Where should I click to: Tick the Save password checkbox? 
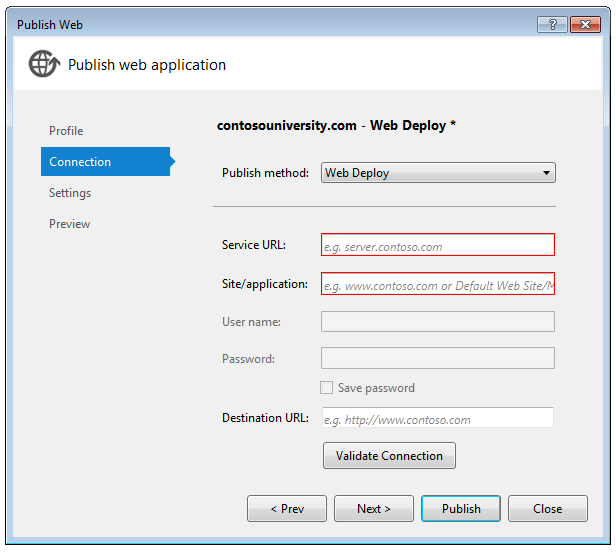point(326,387)
